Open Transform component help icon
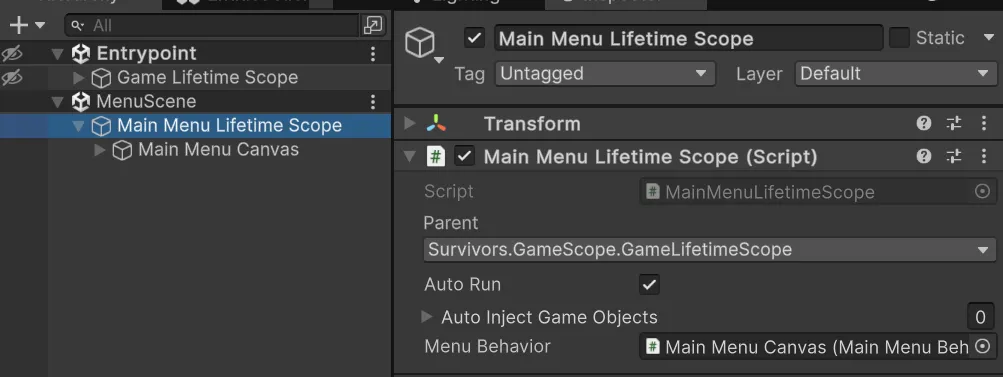 coord(924,124)
